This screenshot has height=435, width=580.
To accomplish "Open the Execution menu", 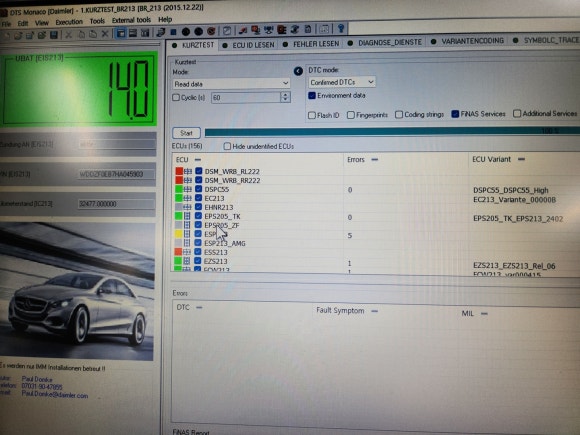I will (x=69, y=22).
